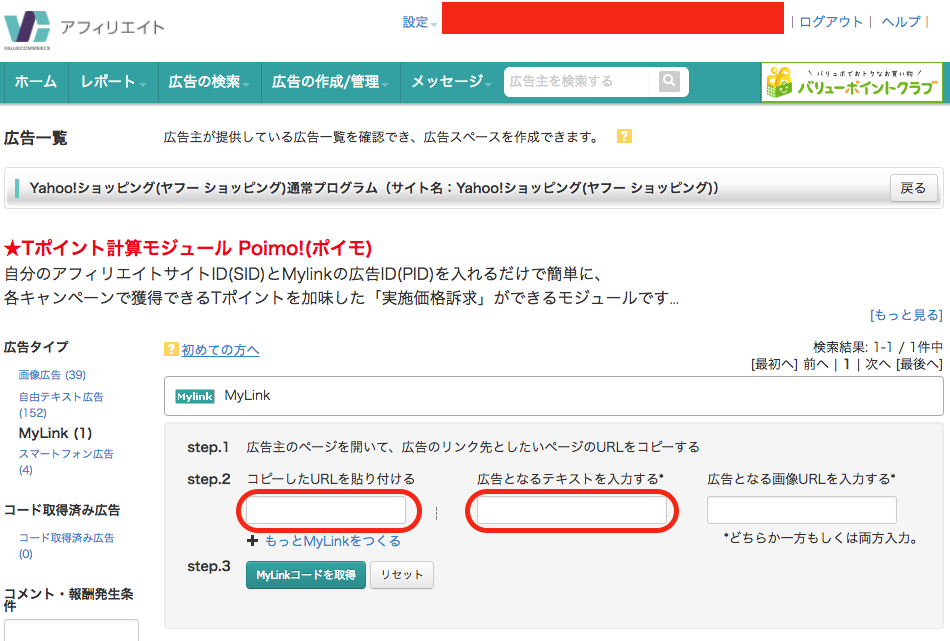Viewport: 950px width, 641px height.
Task: Click the search magnifier icon
Action: click(x=669, y=81)
